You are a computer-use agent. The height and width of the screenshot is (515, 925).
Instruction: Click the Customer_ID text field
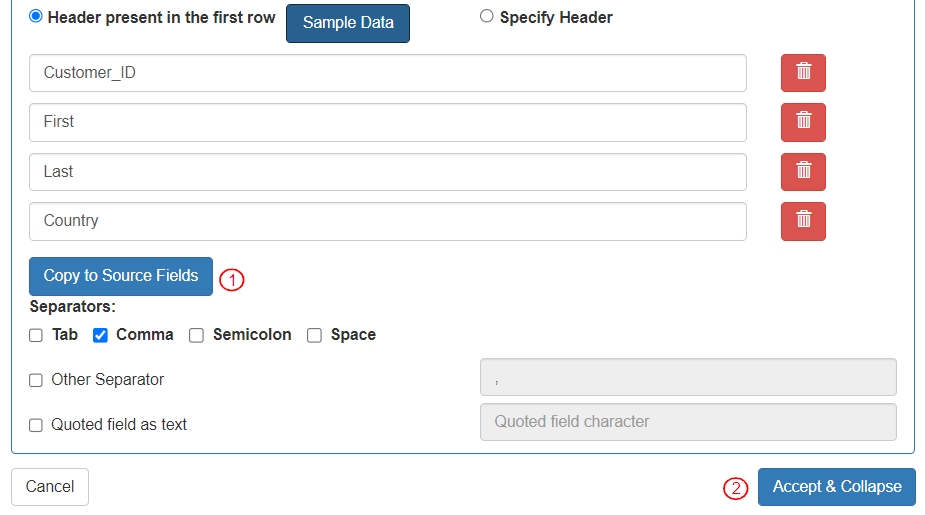(387, 72)
